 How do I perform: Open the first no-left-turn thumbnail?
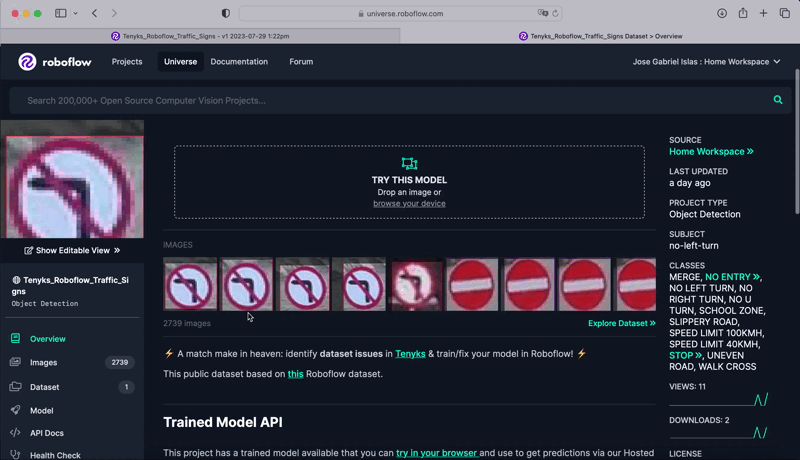(x=190, y=284)
